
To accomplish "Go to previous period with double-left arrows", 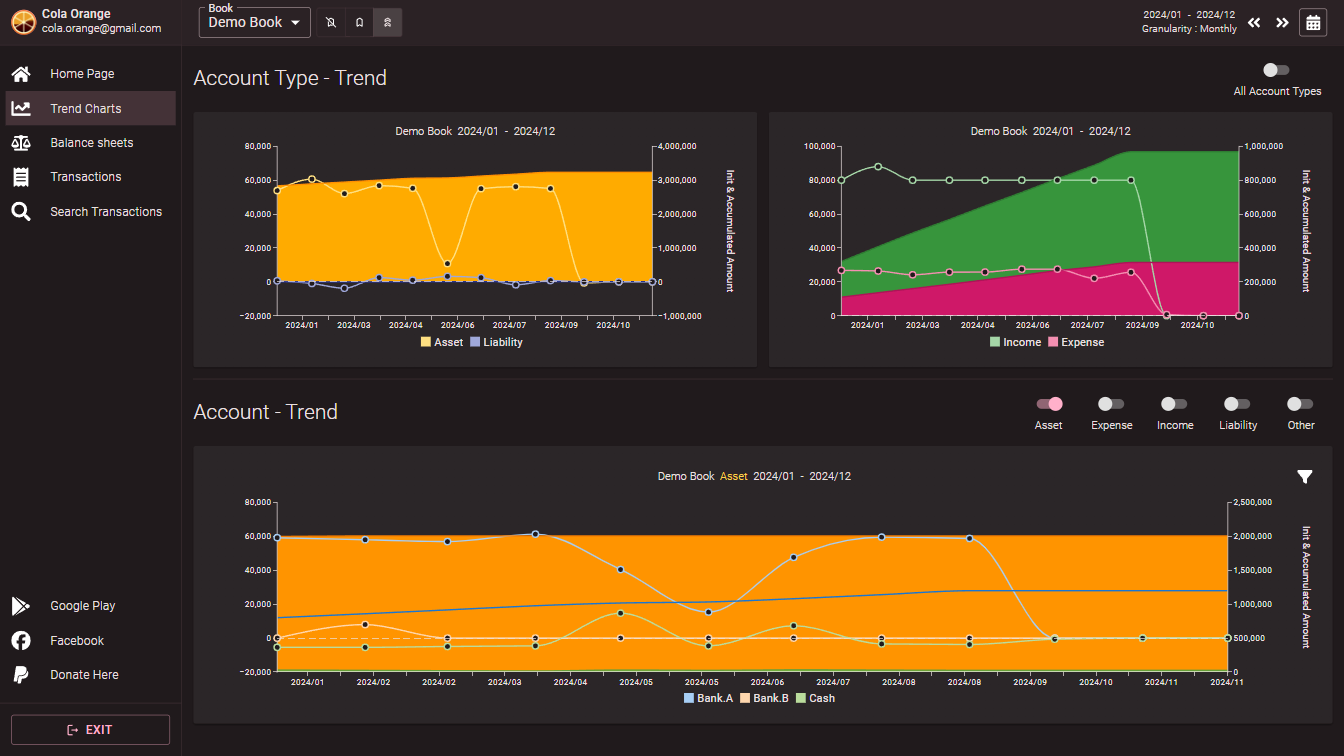I will [1254, 22].
